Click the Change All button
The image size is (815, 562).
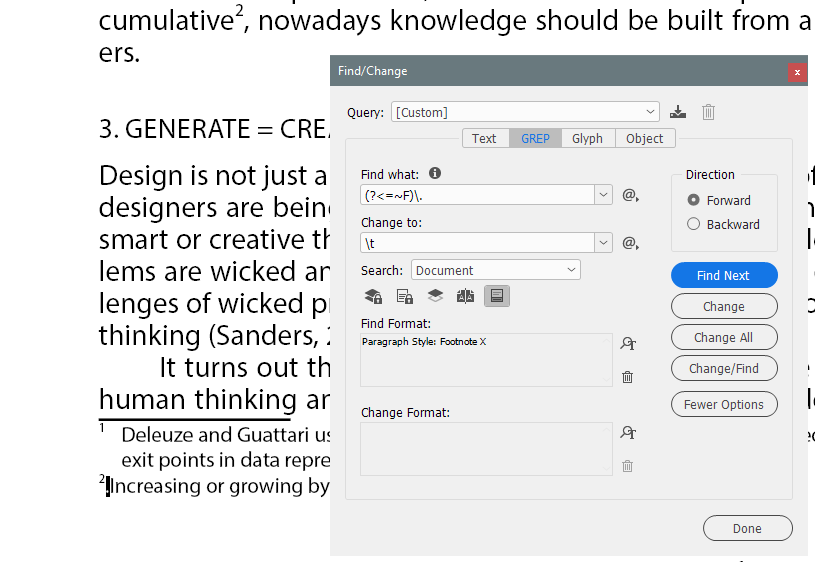coord(723,338)
